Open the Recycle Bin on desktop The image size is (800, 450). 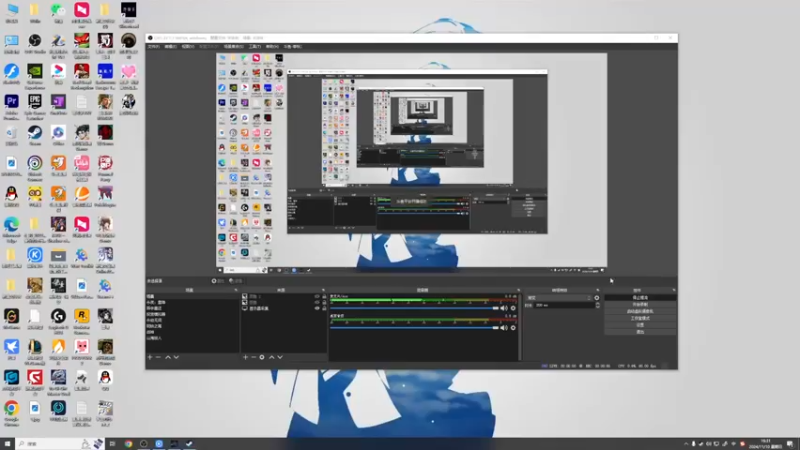11,136
